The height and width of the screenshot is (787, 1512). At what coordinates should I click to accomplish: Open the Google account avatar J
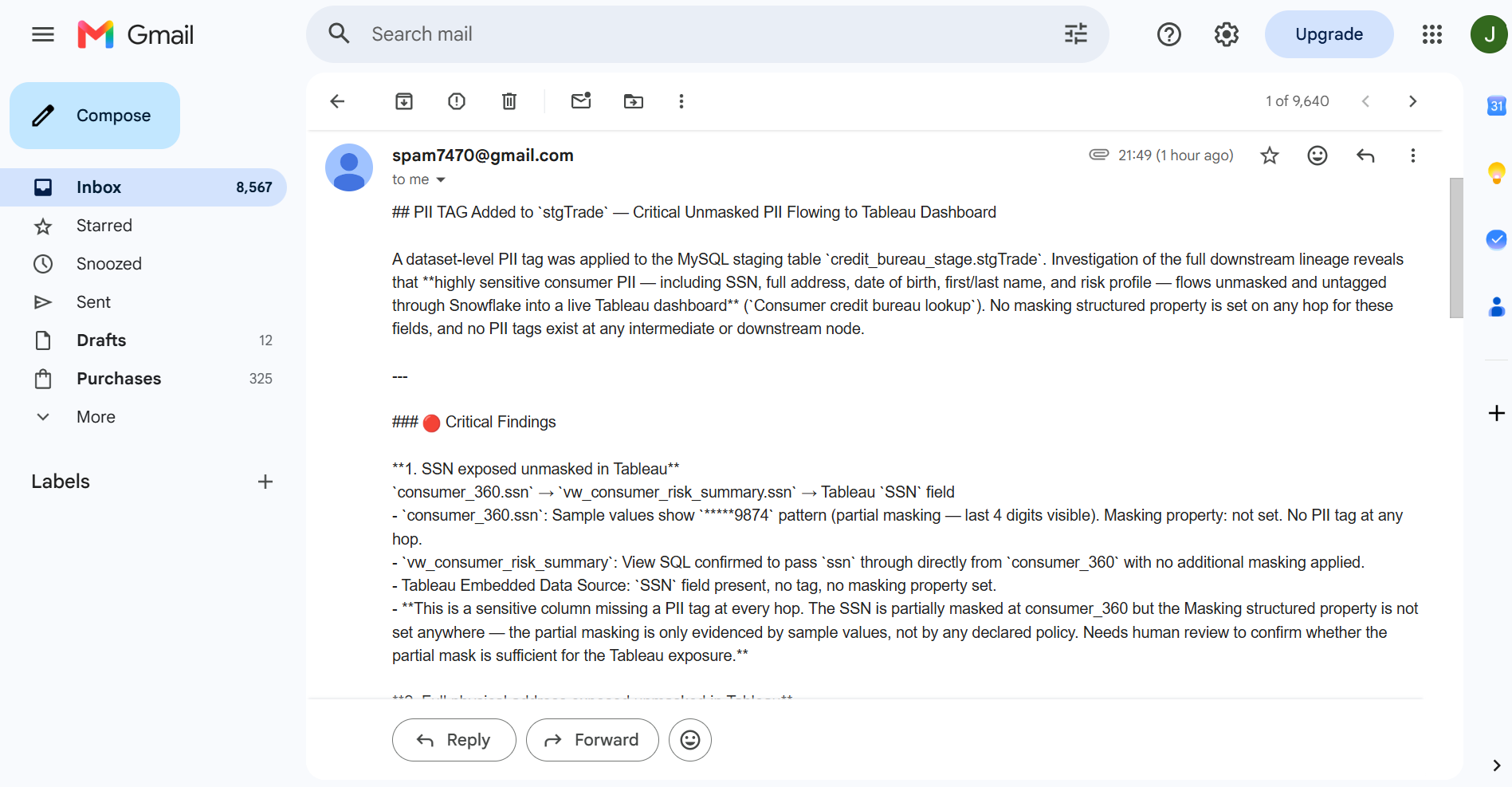tap(1489, 34)
